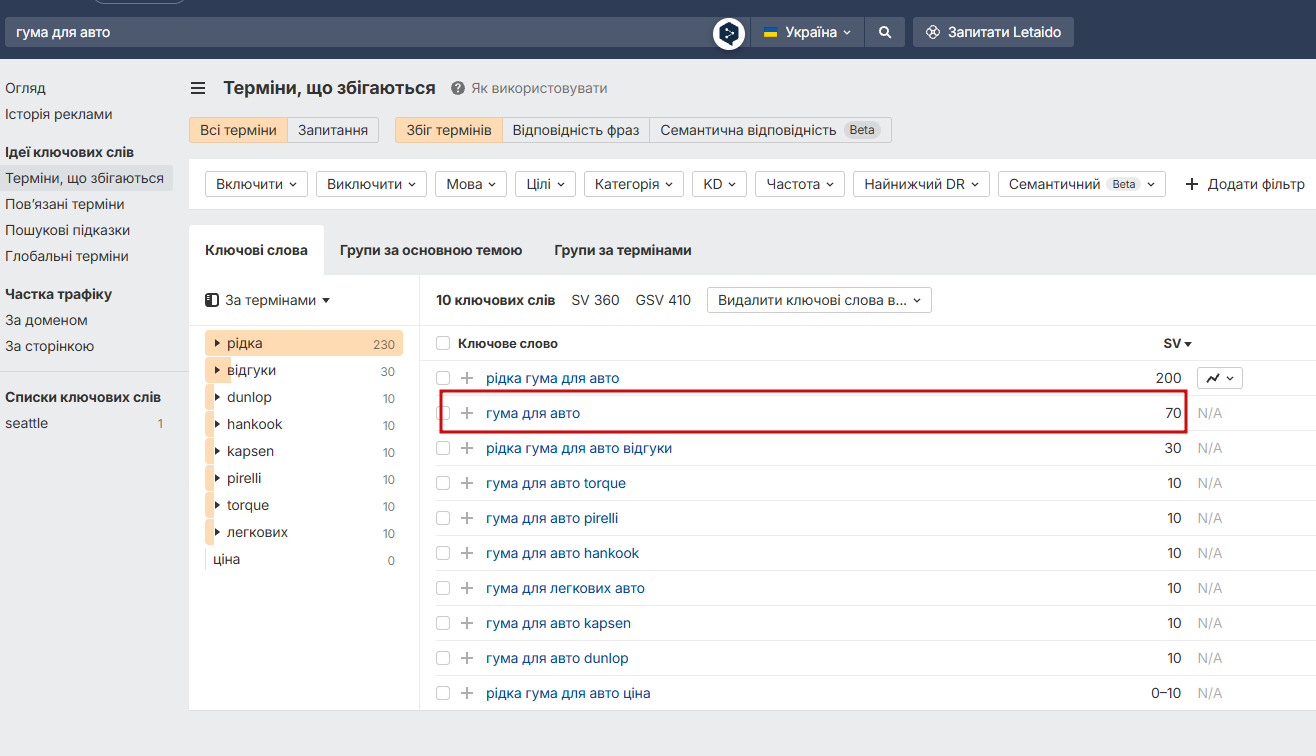Expand the KD filter dropdown
Viewport: 1316px width, 756px height.
(720, 184)
